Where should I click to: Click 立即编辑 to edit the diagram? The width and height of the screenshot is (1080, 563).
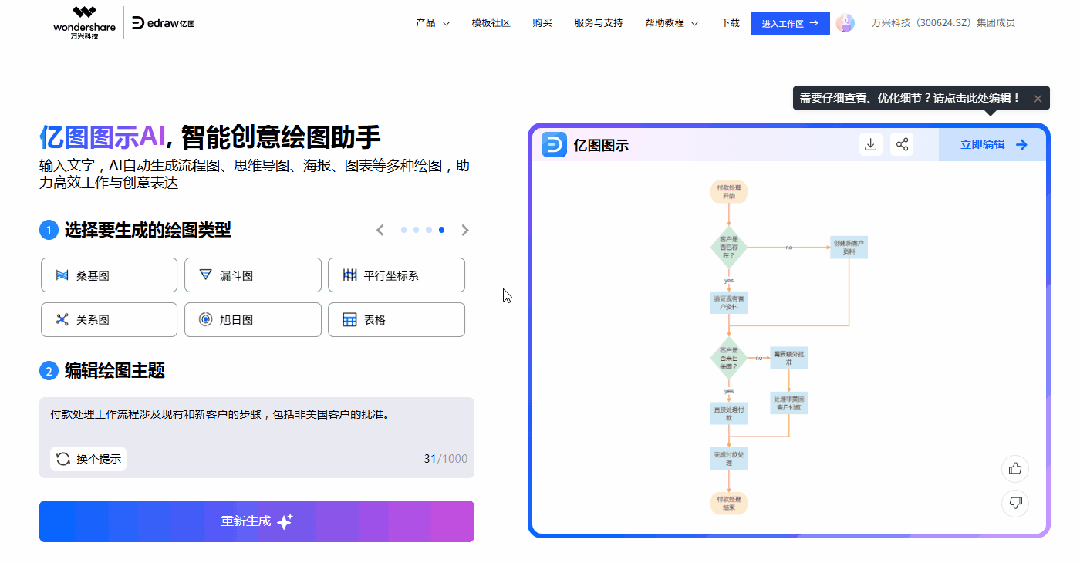(993, 145)
